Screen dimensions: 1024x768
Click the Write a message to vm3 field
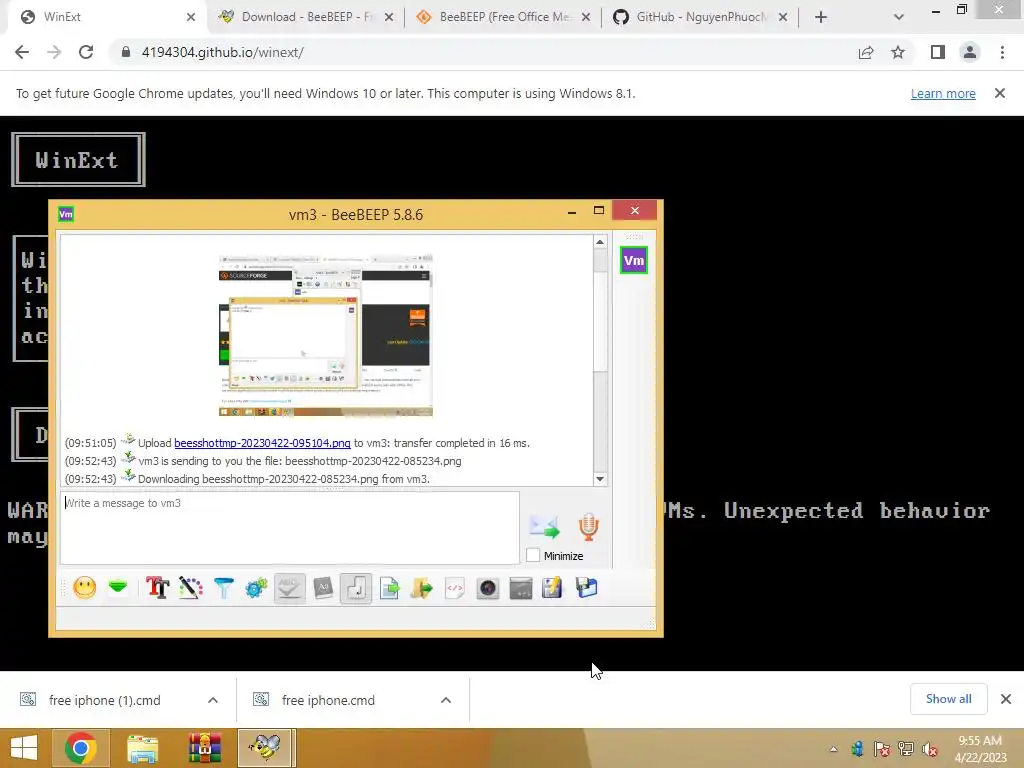[x=290, y=528]
